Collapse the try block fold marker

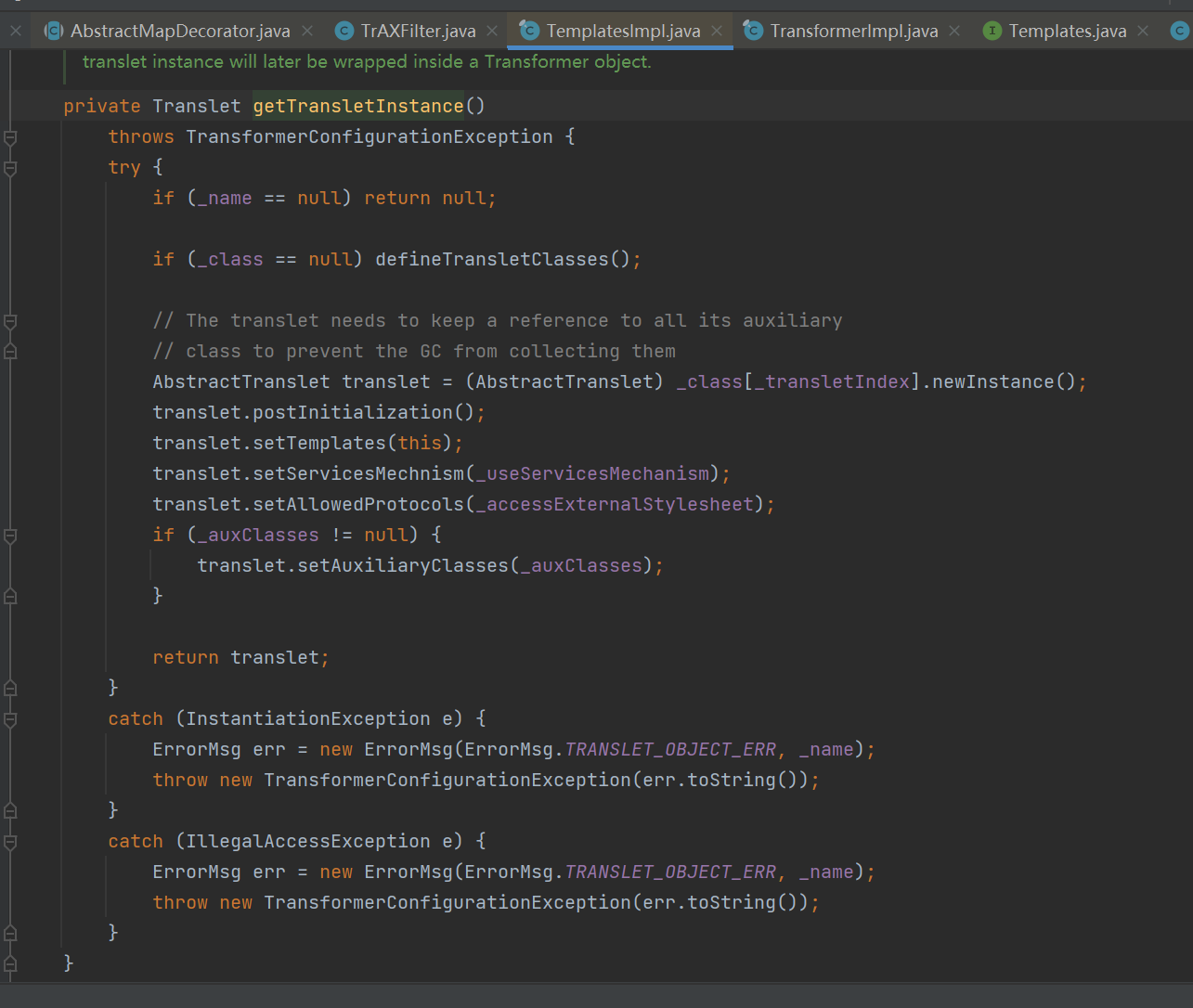(x=10, y=168)
